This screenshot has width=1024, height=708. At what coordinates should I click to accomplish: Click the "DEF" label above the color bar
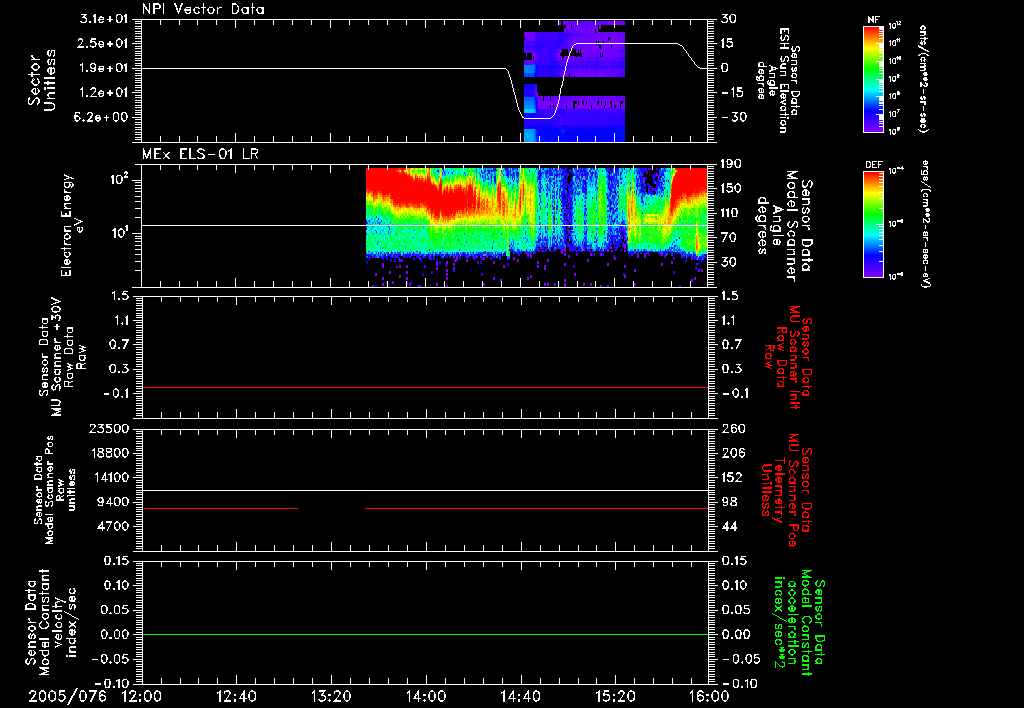pyautogui.click(x=874, y=165)
